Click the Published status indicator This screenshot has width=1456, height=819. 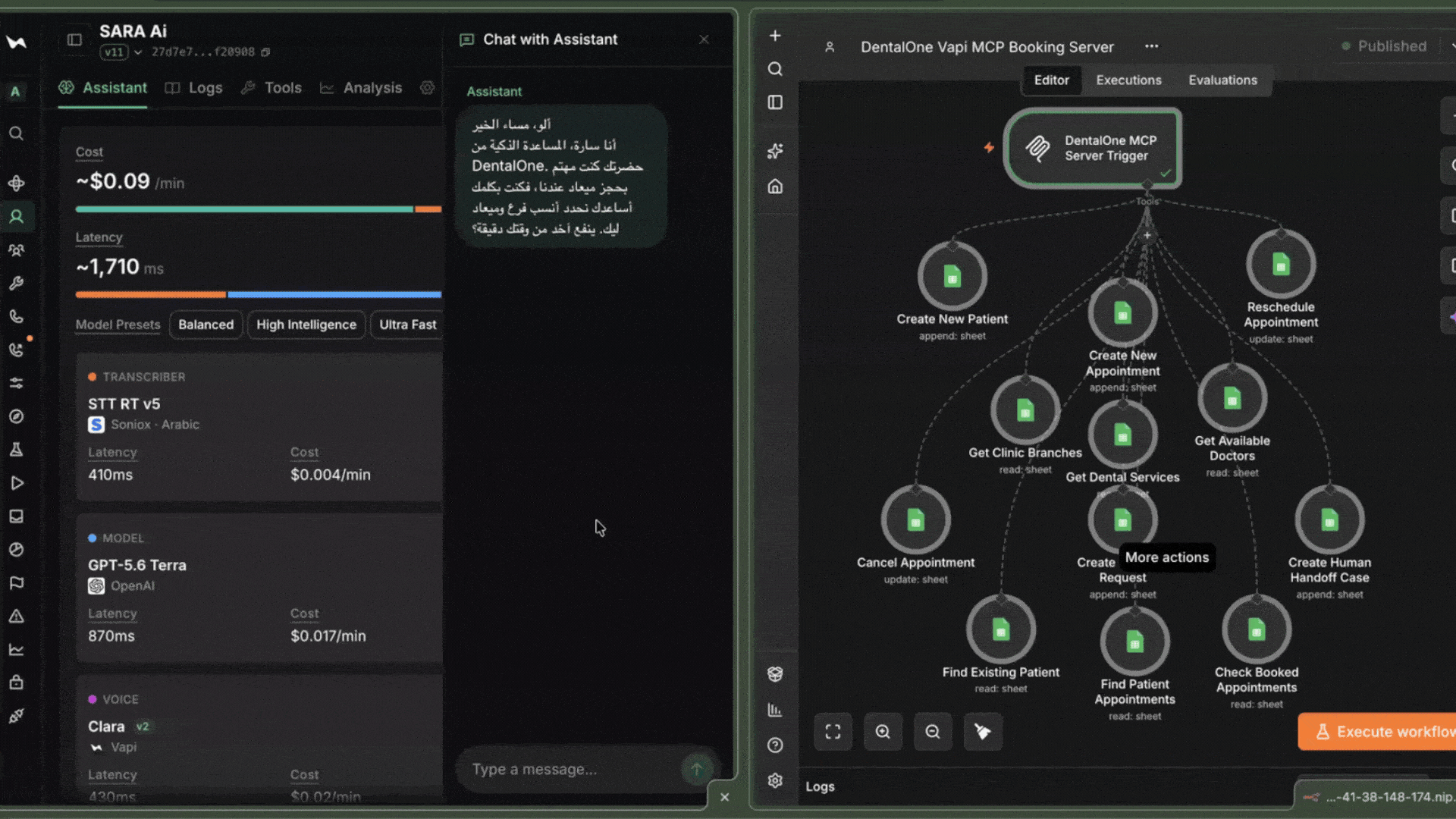tap(1385, 46)
